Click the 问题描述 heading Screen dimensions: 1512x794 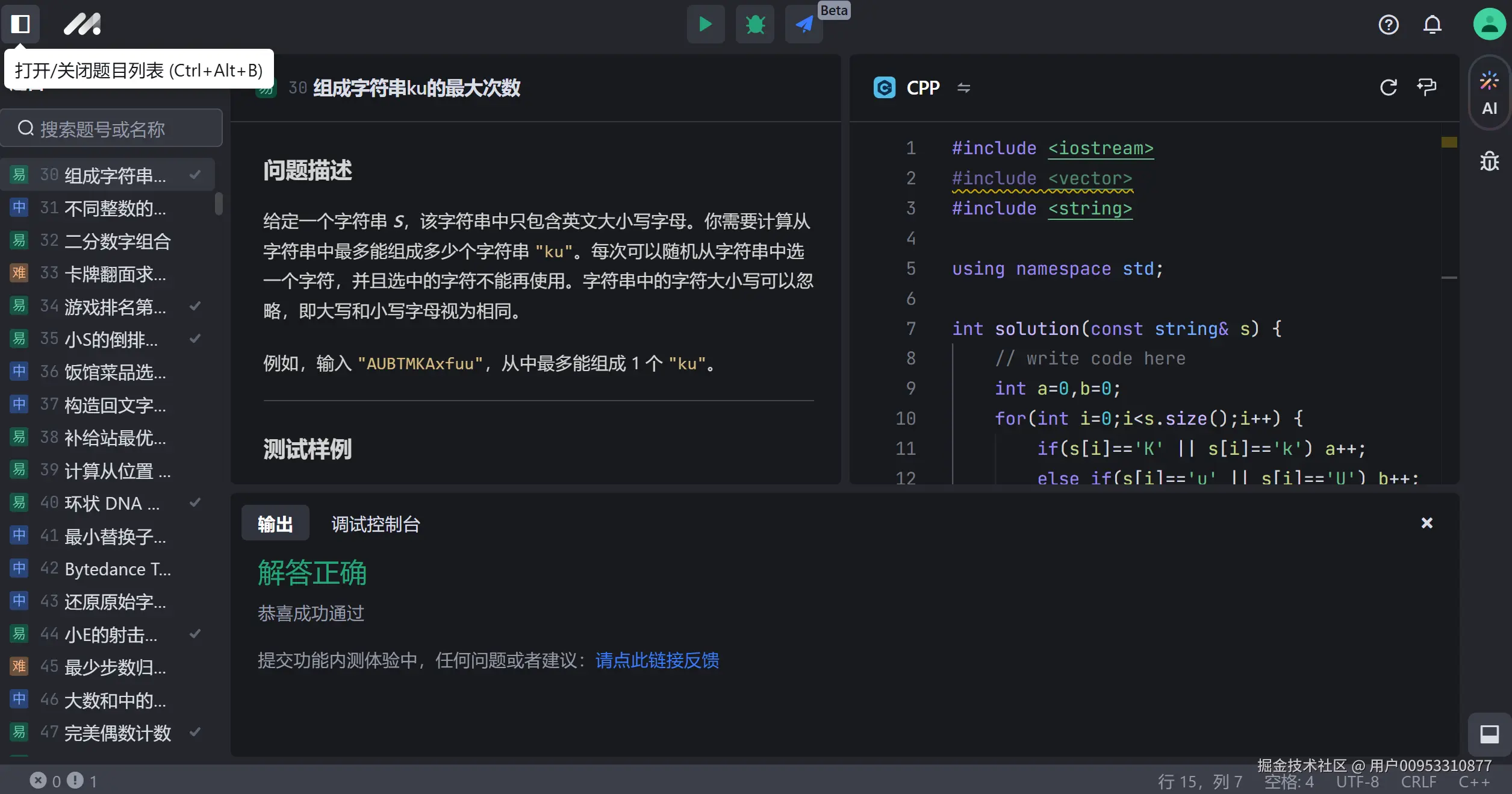[x=308, y=170]
